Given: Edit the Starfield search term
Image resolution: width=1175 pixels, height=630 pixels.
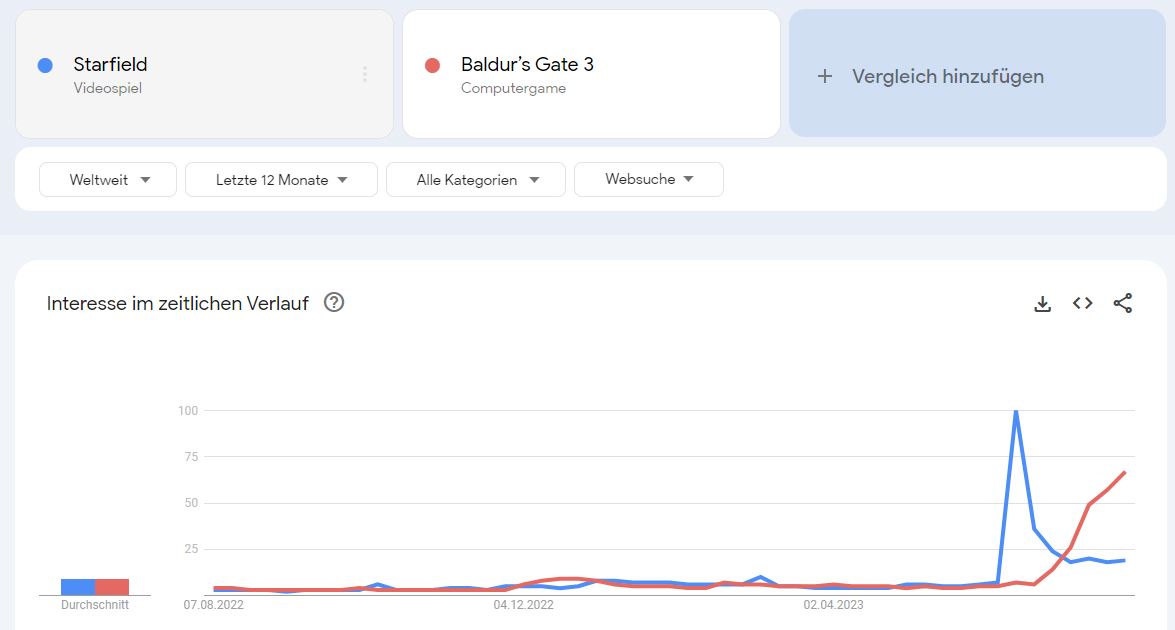Looking at the screenshot, I should [x=110, y=65].
